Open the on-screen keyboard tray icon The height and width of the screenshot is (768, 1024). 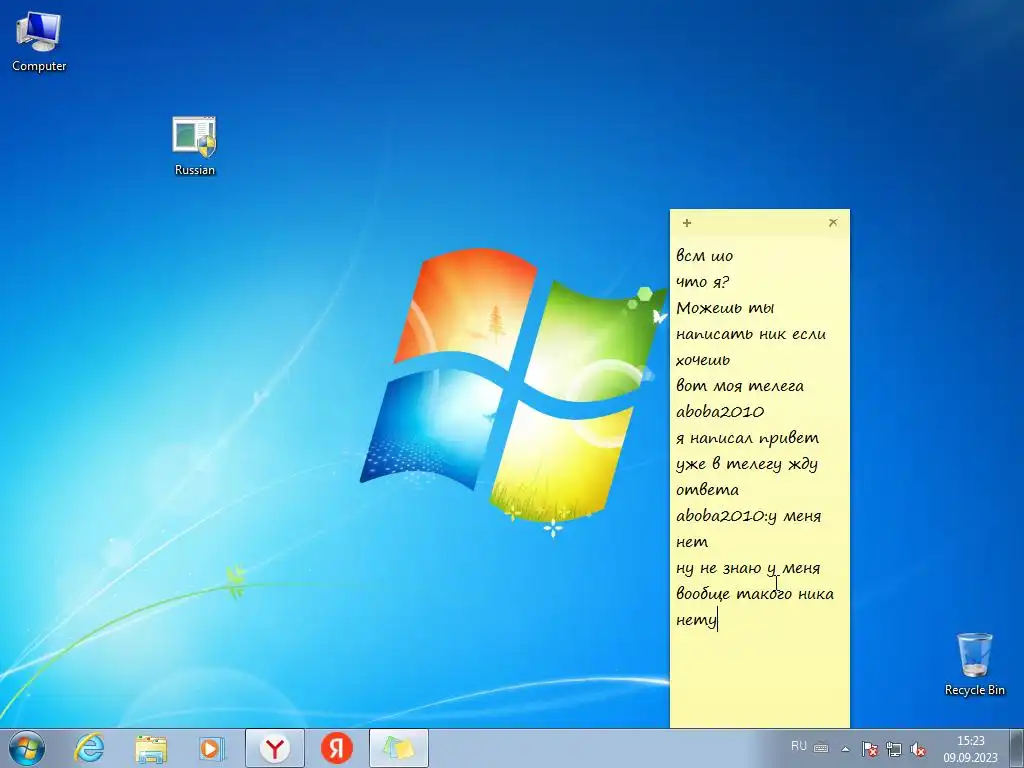tap(821, 748)
